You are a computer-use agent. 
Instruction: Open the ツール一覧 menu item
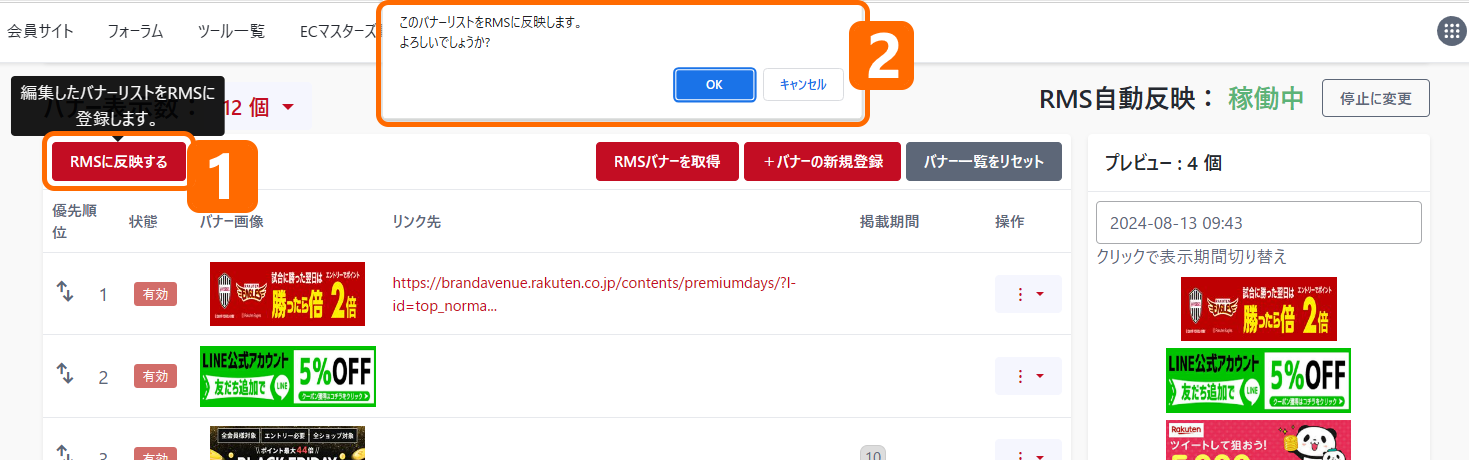[231, 31]
